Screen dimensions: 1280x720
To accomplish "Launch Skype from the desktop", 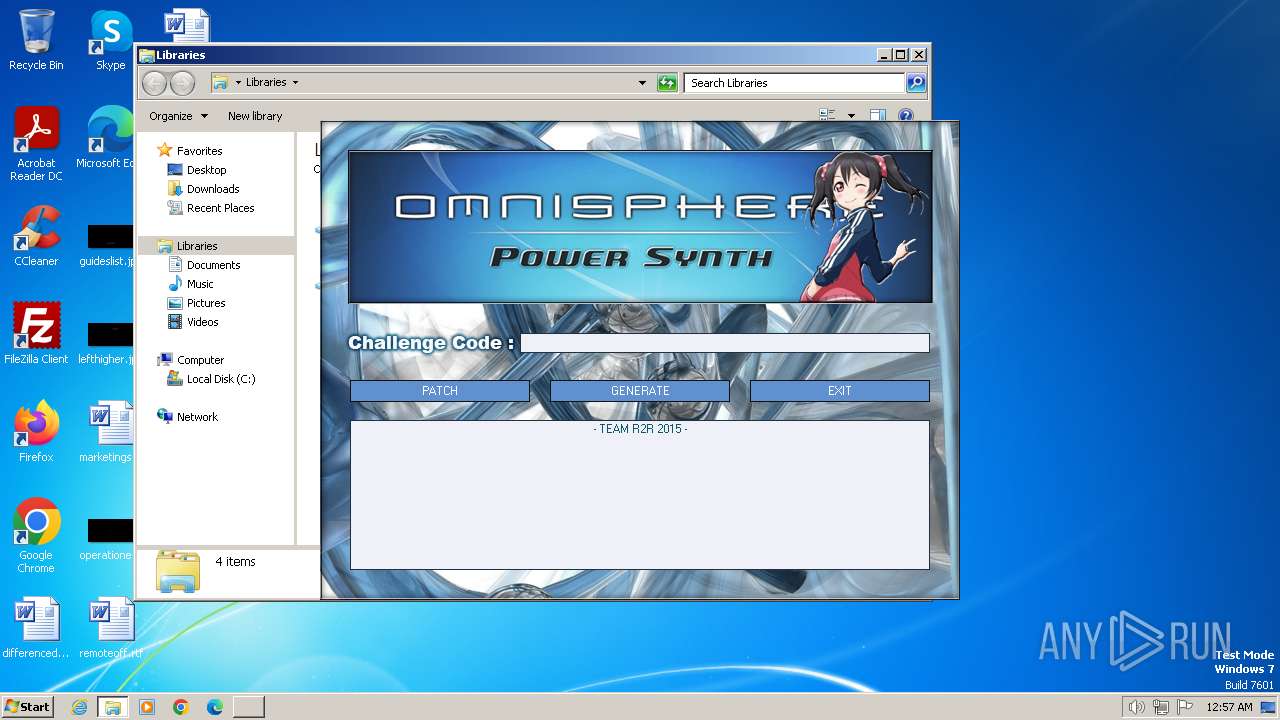I will [x=110, y=40].
